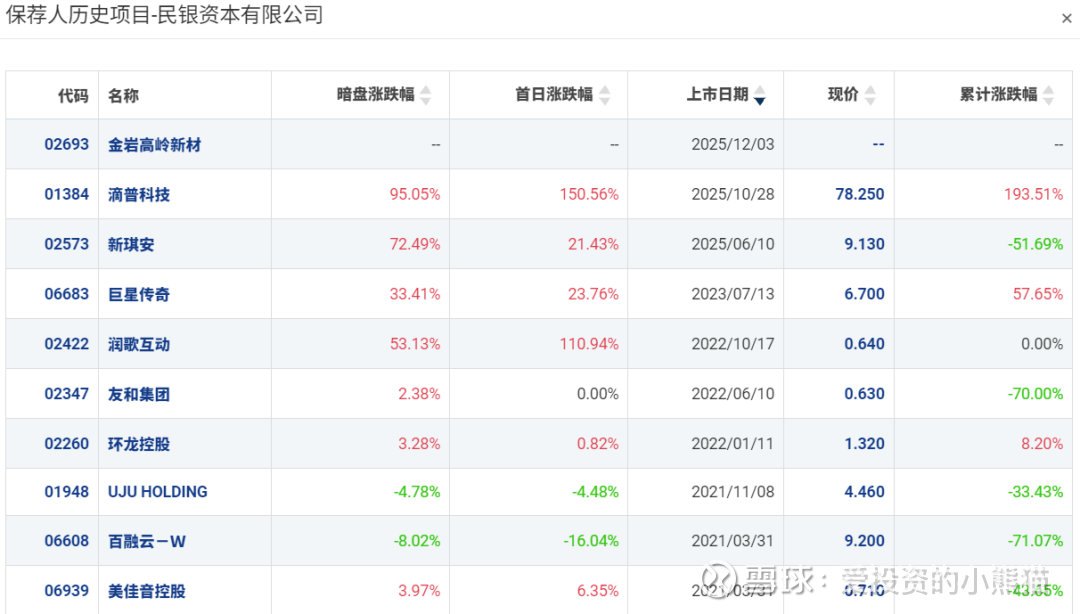Click listing date 2021/11/08

pos(733,492)
